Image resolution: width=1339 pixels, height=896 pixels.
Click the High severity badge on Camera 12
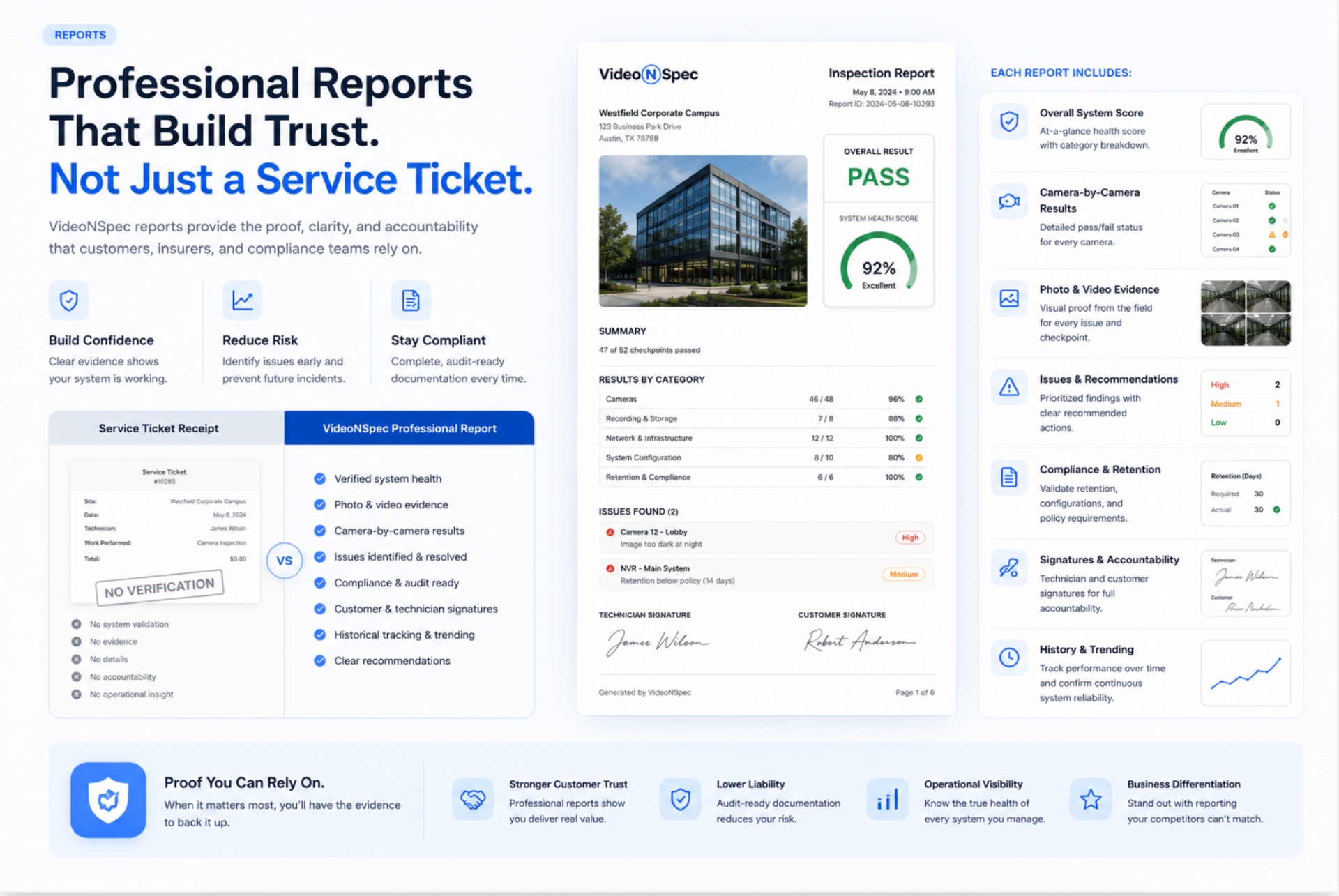pyautogui.click(x=910, y=538)
